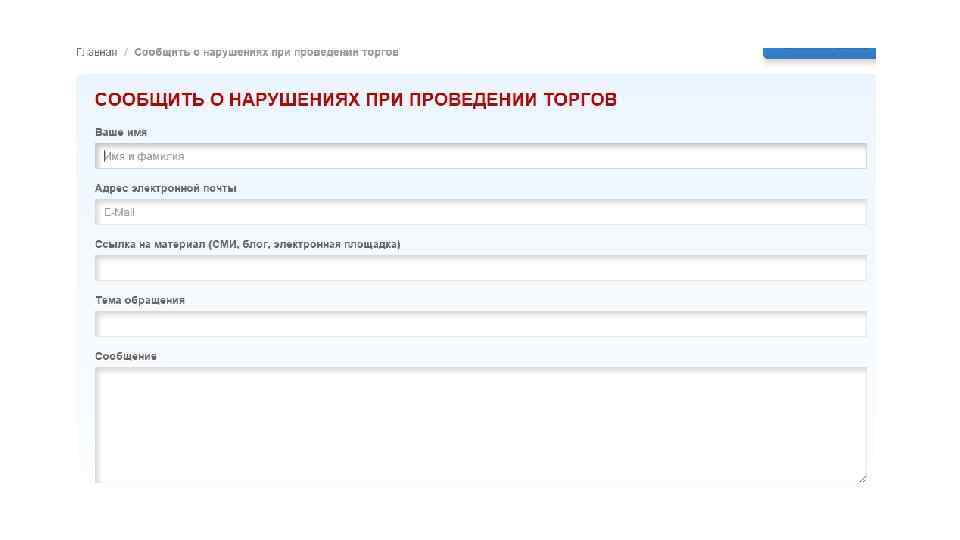The image size is (960, 540).
Task: Click the Главная breadcrumb link
Action: (x=97, y=52)
